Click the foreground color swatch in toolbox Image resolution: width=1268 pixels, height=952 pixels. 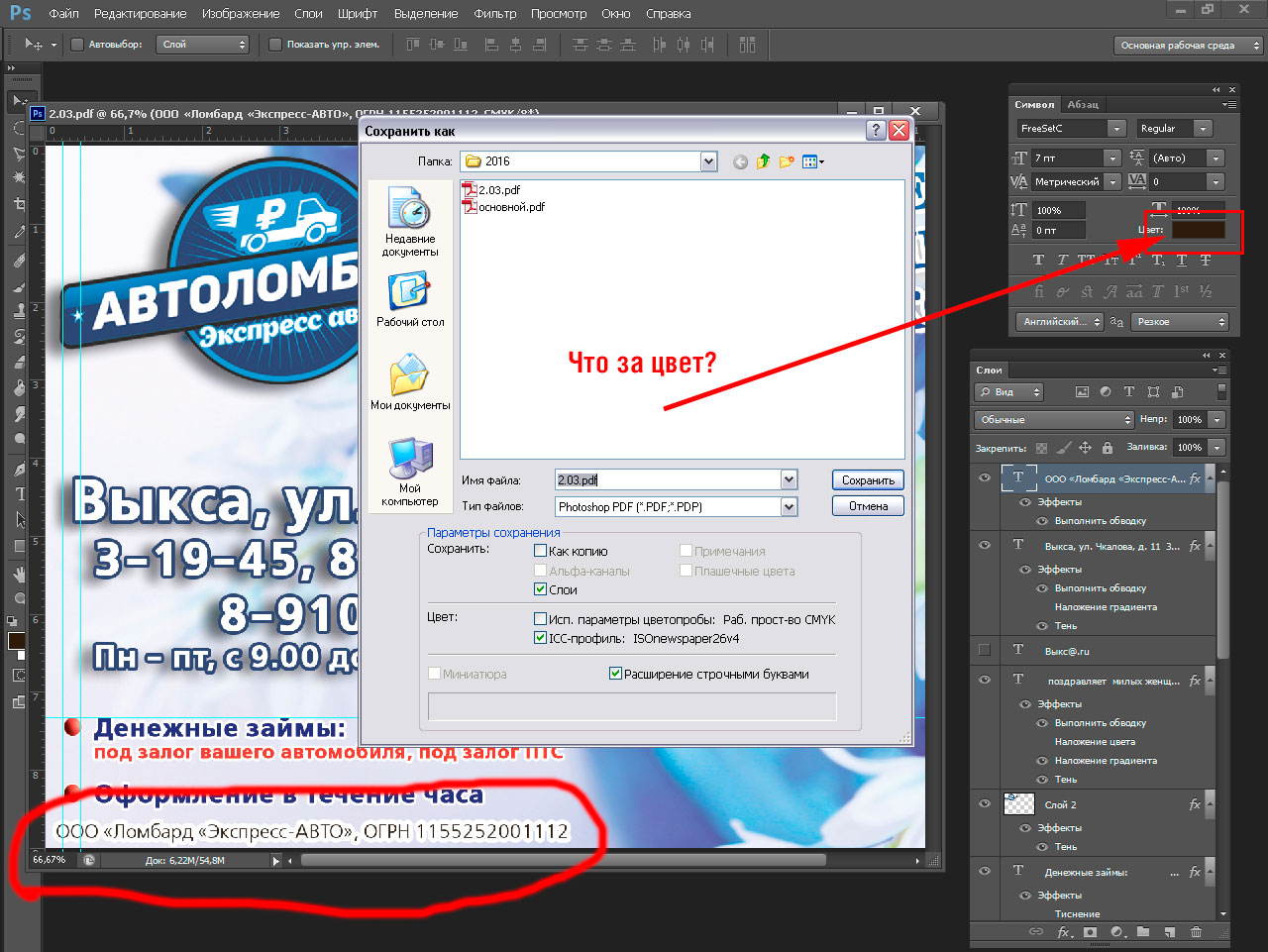16,641
